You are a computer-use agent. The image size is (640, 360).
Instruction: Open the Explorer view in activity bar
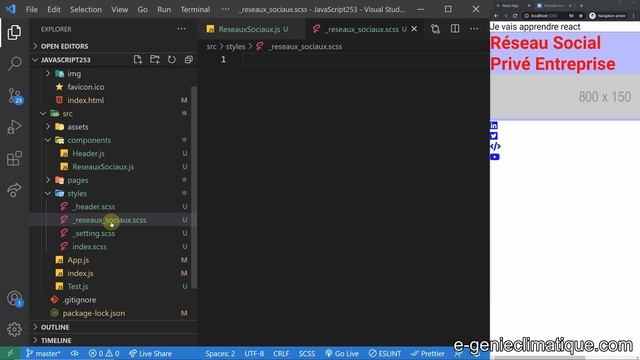14,32
